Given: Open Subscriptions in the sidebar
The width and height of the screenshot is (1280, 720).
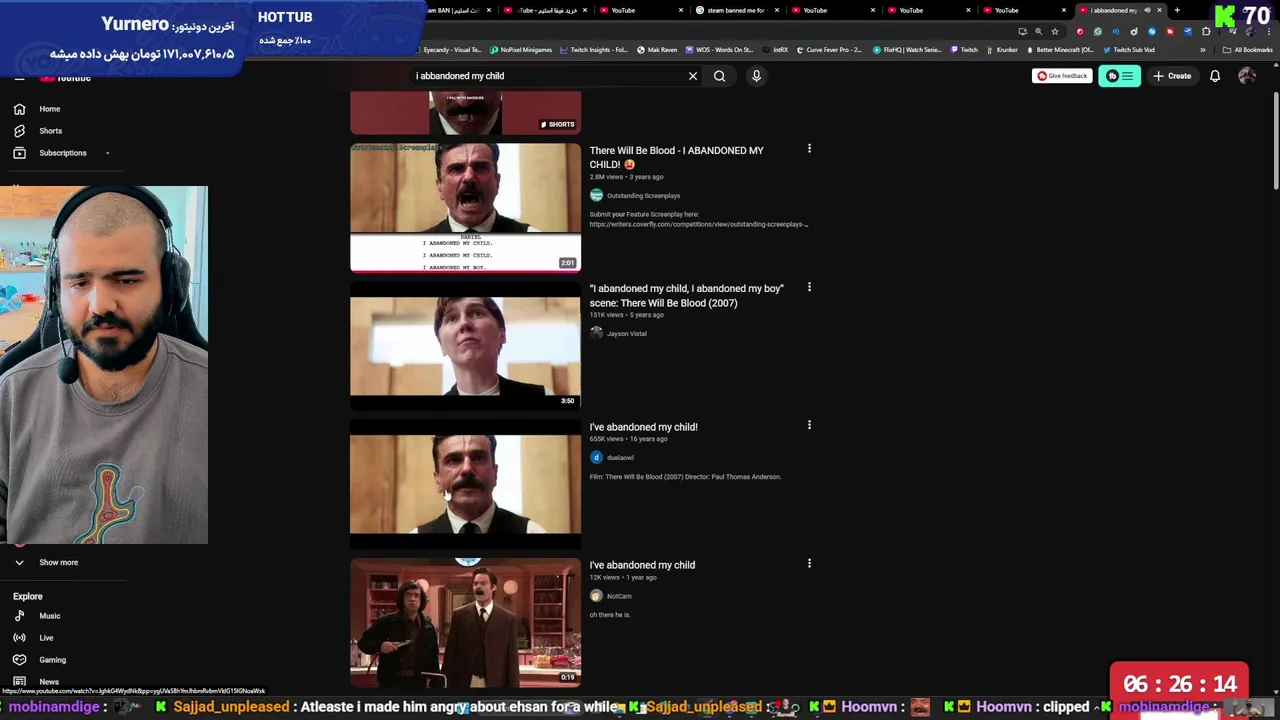Looking at the screenshot, I should (x=62, y=153).
